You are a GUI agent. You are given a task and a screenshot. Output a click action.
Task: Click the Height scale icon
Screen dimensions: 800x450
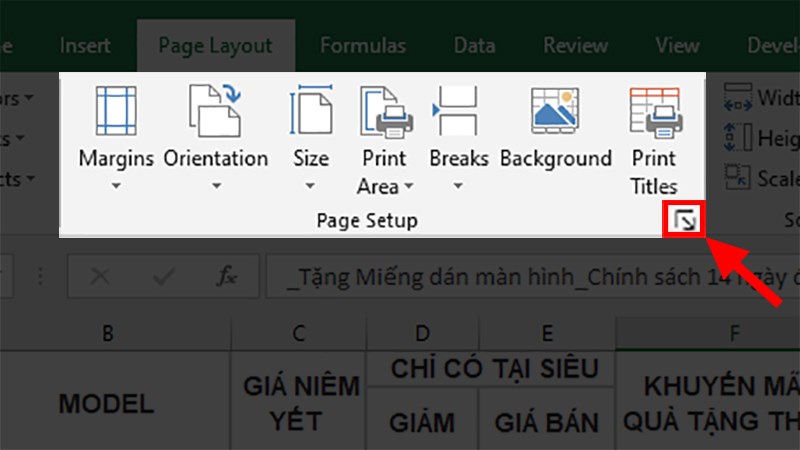point(738,137)
